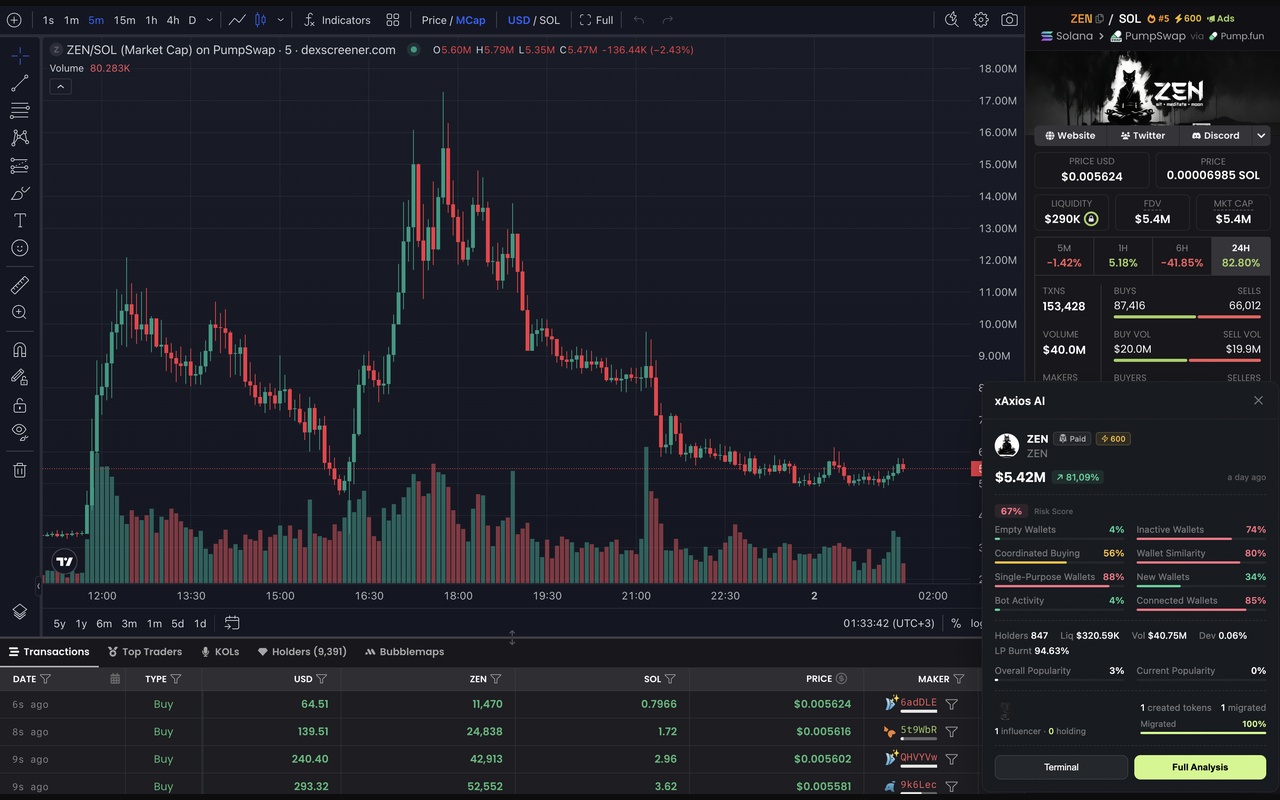Filter transactions by SOL column

pyautogui.click(x=670, y=679)
